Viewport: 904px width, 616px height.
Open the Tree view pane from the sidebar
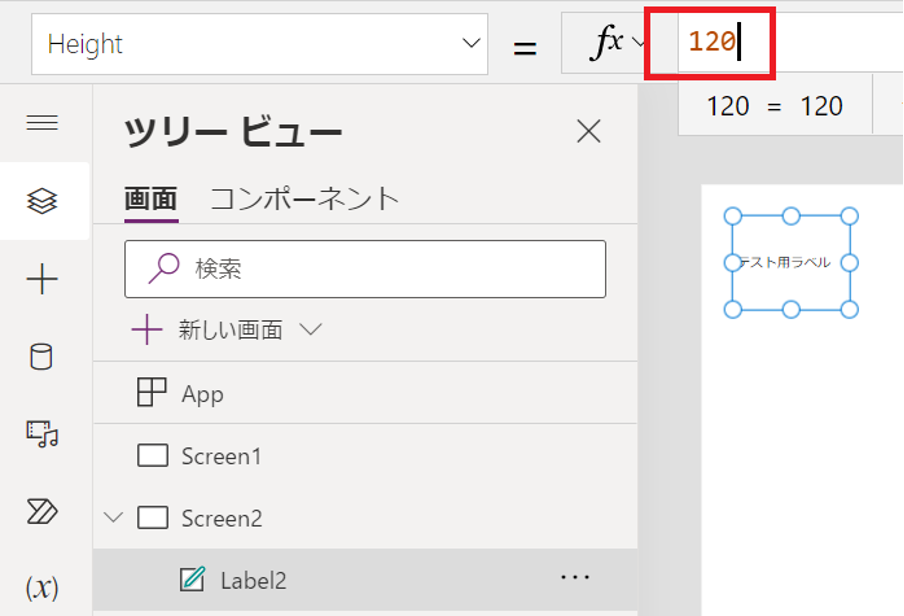[x=42, y=200]
